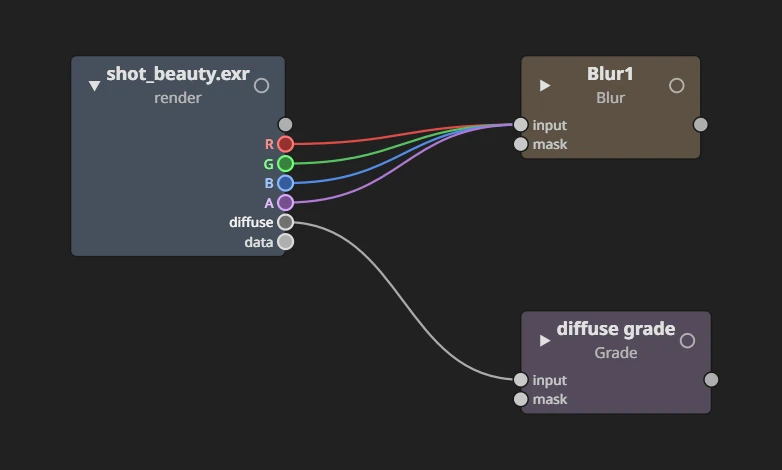The width and height of the screenshot is (782, 470).
Task: Toggle the circle on Blur1 node
Action: click(x=677, y=86)
